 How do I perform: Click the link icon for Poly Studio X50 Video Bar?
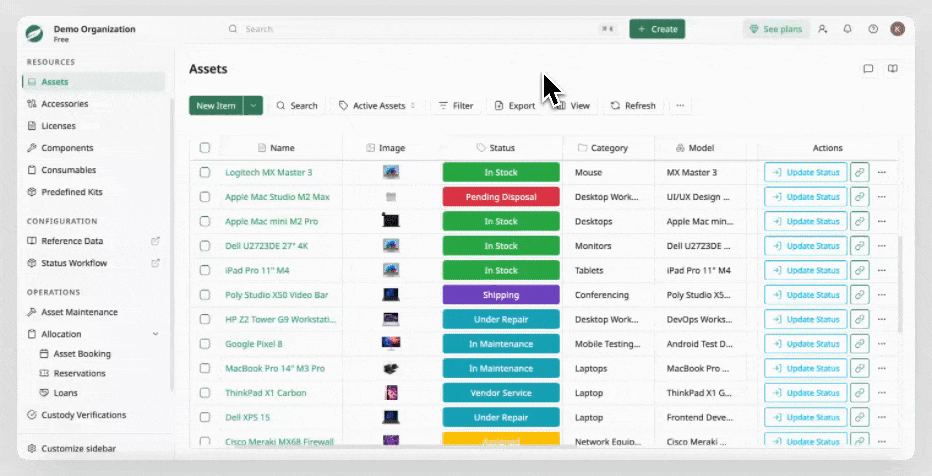tap(859, 295)
